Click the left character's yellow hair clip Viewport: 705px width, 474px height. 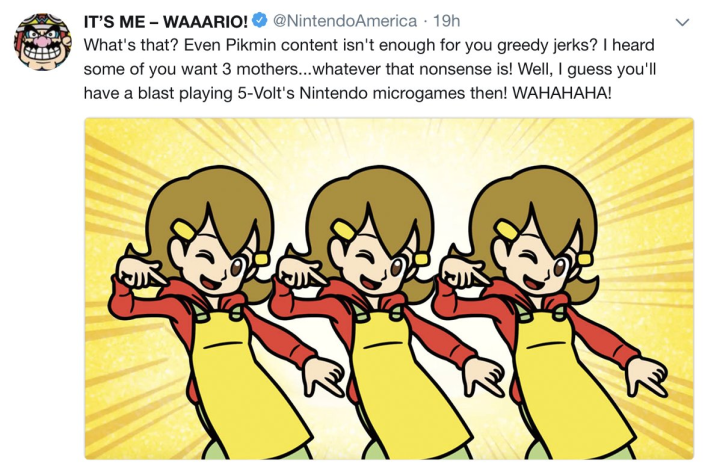[183, 230]
